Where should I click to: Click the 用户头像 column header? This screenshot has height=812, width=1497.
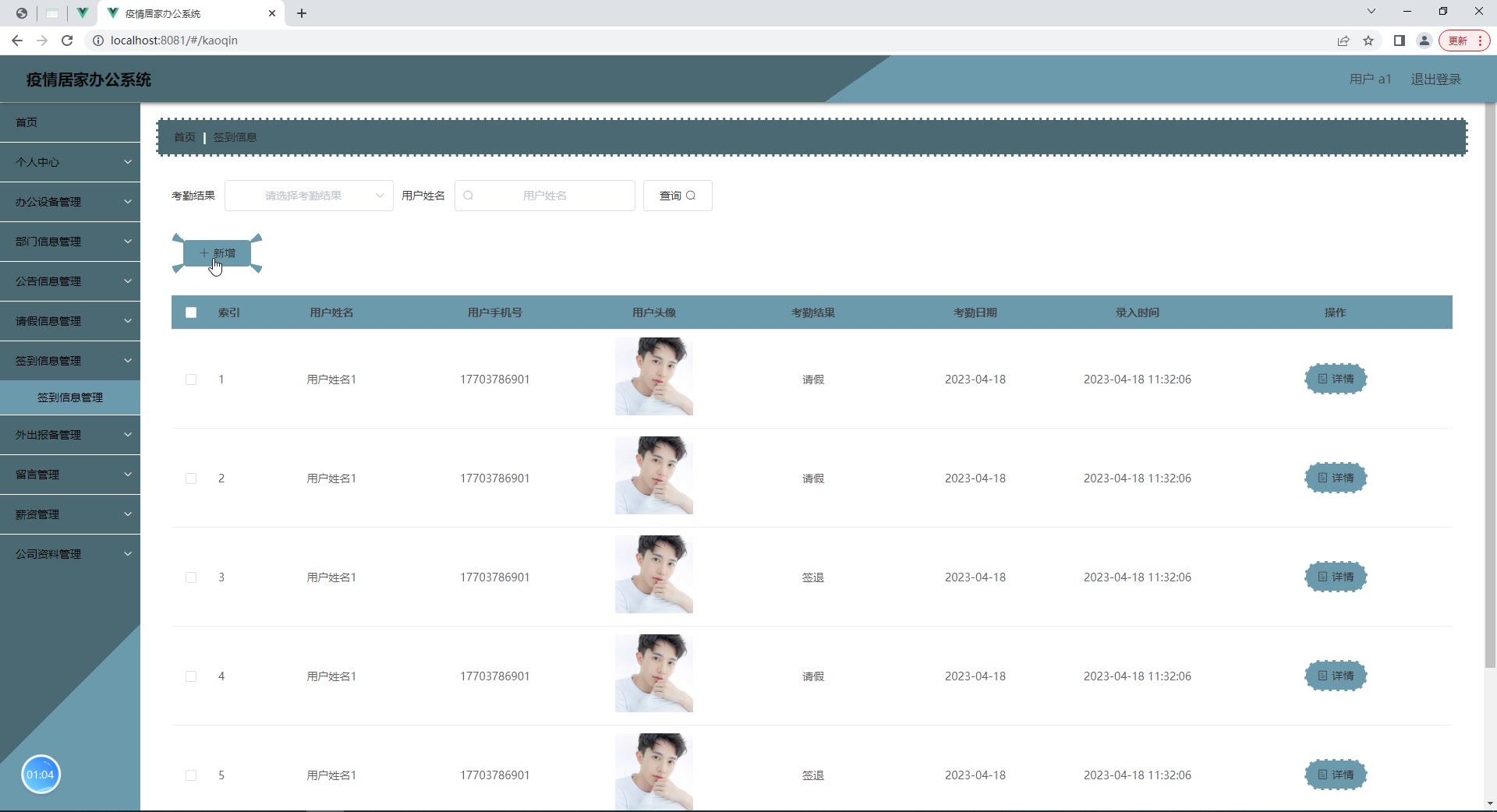point(654,312)
